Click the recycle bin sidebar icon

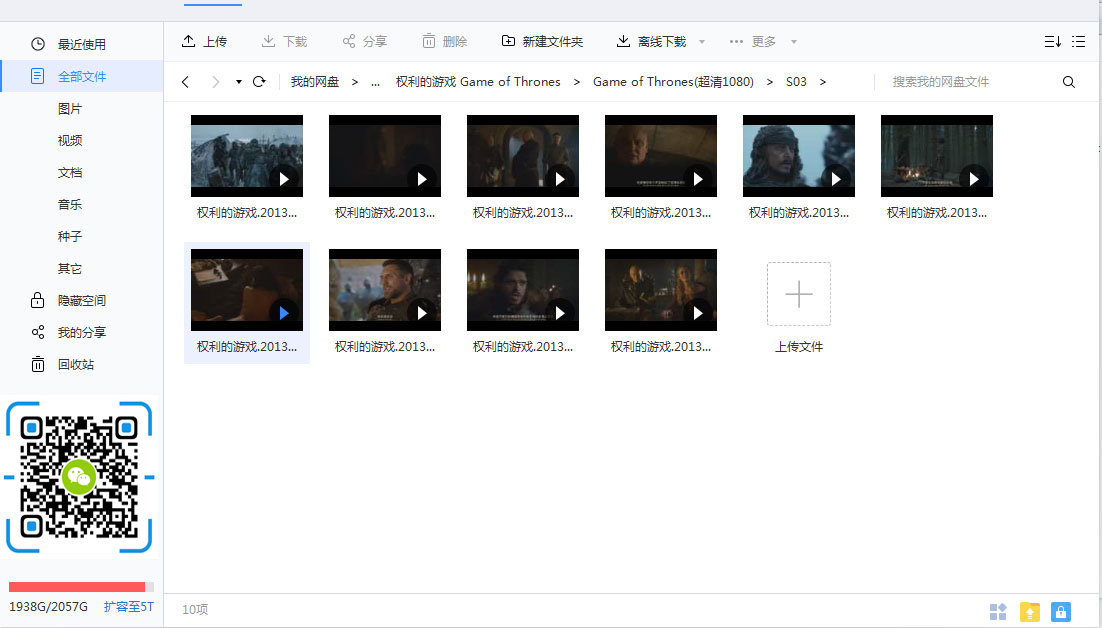(38, 365)
